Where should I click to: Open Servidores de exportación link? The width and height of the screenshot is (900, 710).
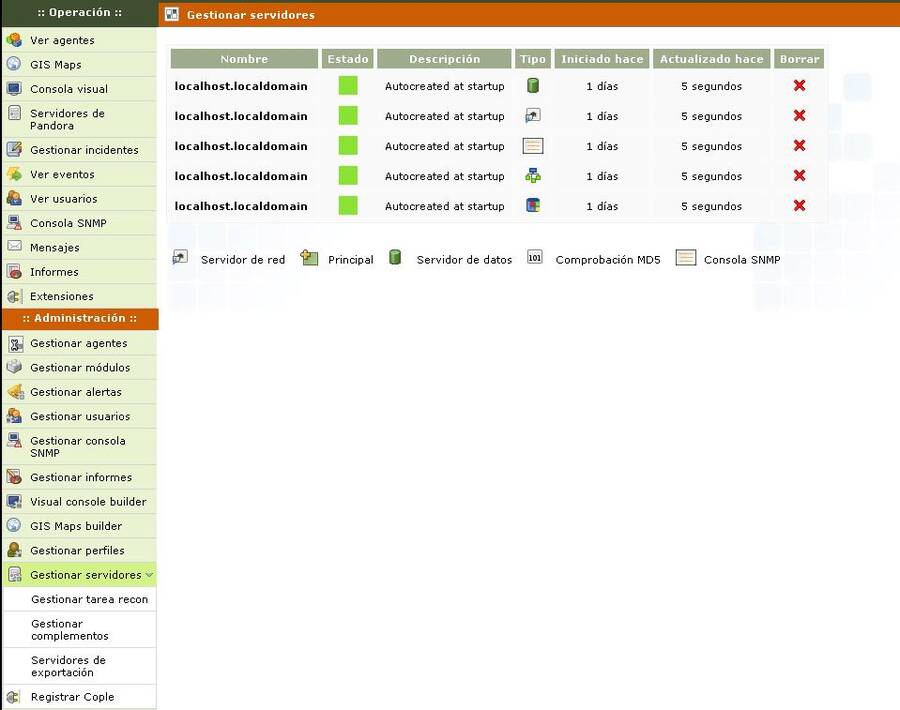click(x=68, y=666)
